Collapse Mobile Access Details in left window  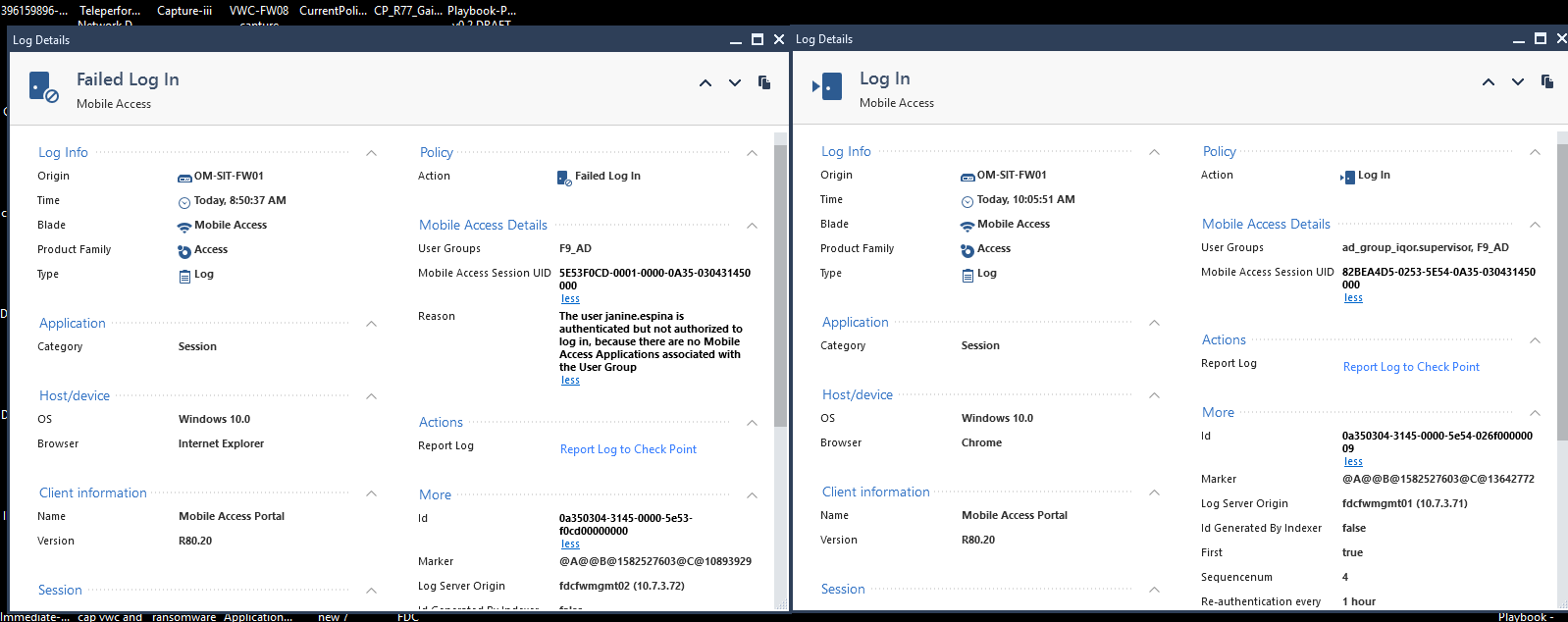(x=752, y=226)
